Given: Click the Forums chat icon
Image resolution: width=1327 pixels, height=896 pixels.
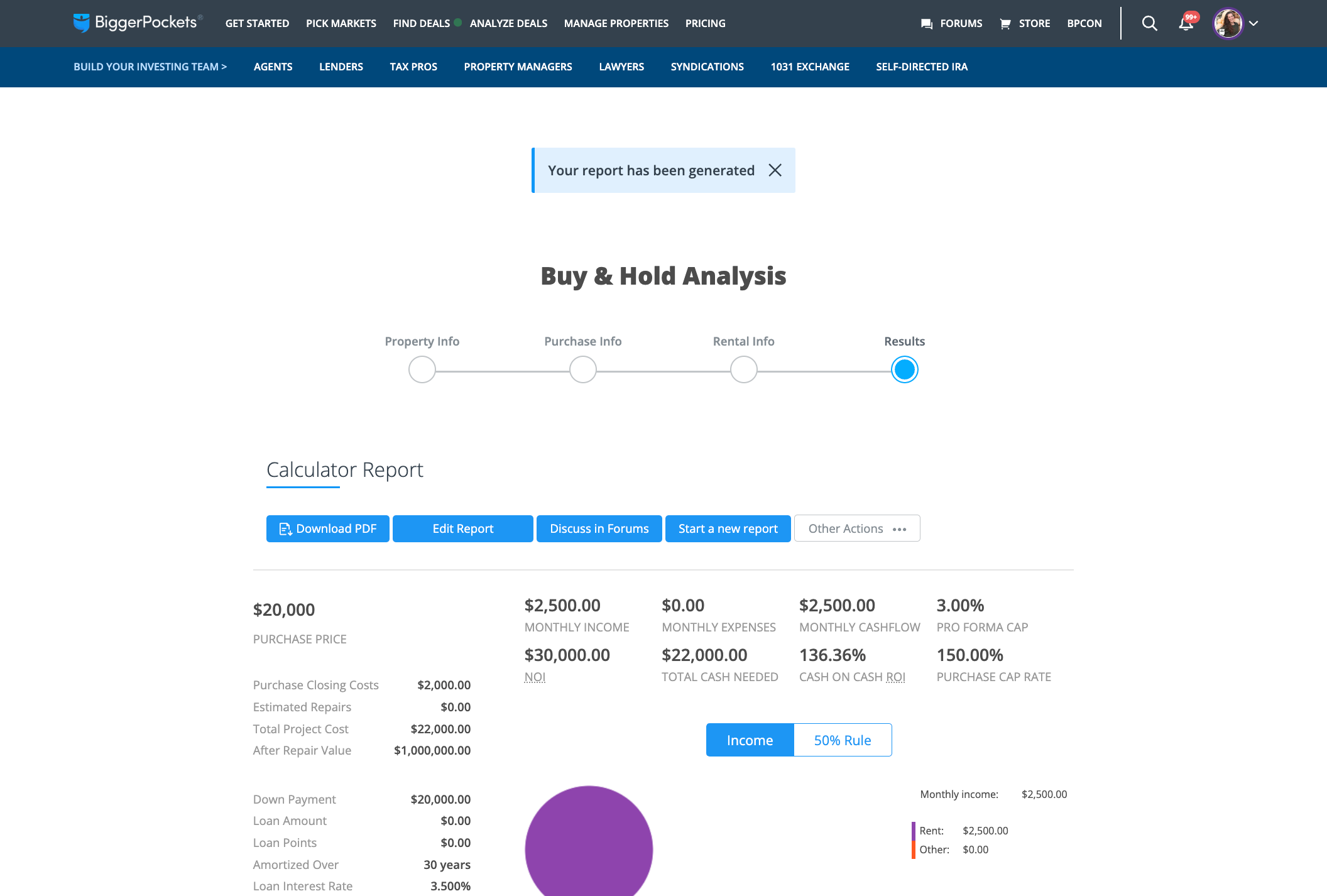Looking at the screenshot, I should click(x=926, y=24).
